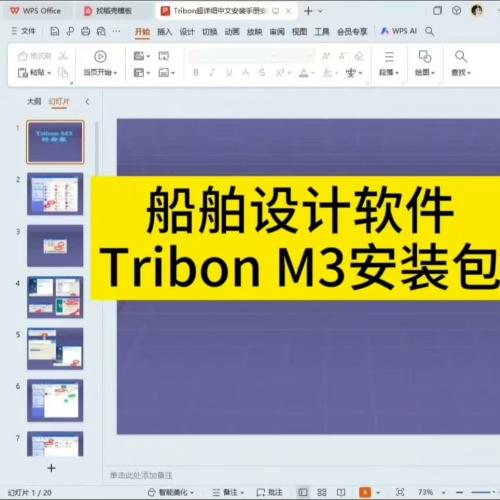The width and height of the screenshot is (500, 500).
Task: Open the WPS Office home tab
Action: click(x=36, y=11)
